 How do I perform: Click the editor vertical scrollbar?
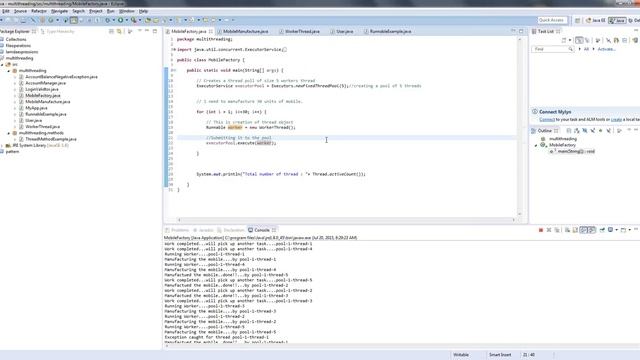pos(520,127)
